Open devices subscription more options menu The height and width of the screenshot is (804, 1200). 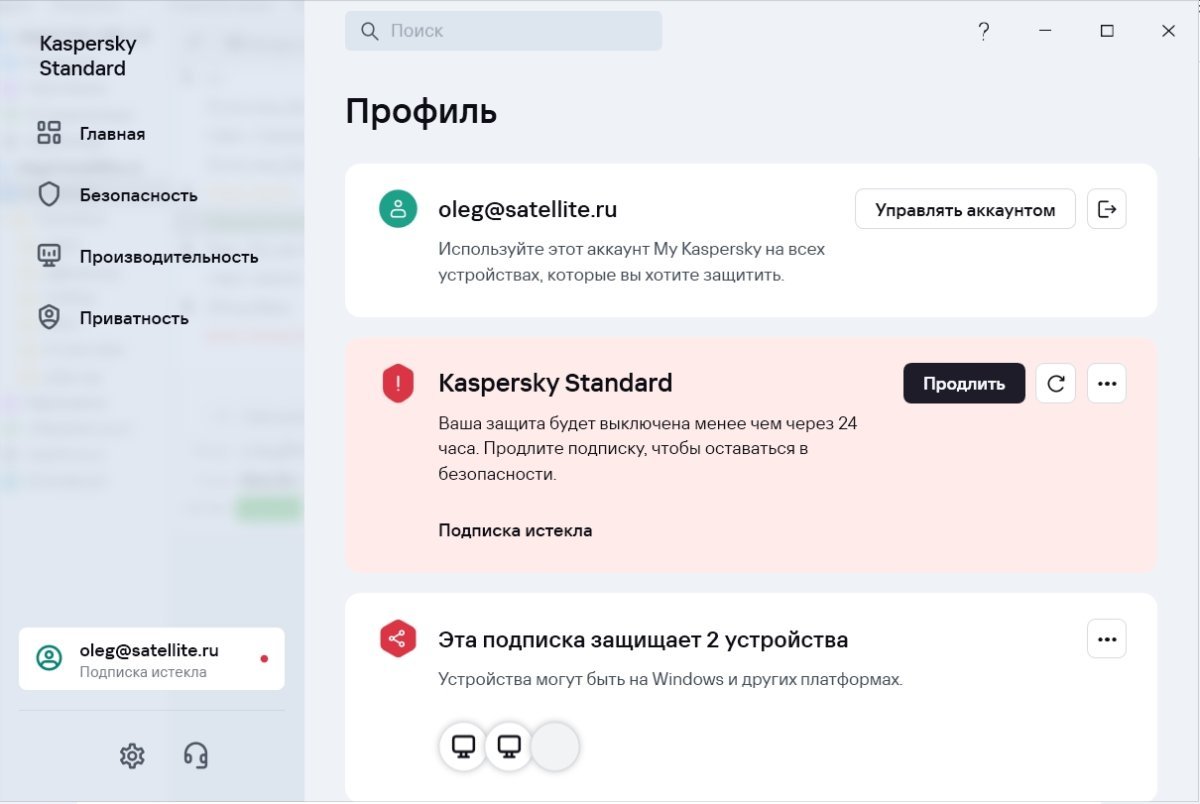pos(1107,639)
